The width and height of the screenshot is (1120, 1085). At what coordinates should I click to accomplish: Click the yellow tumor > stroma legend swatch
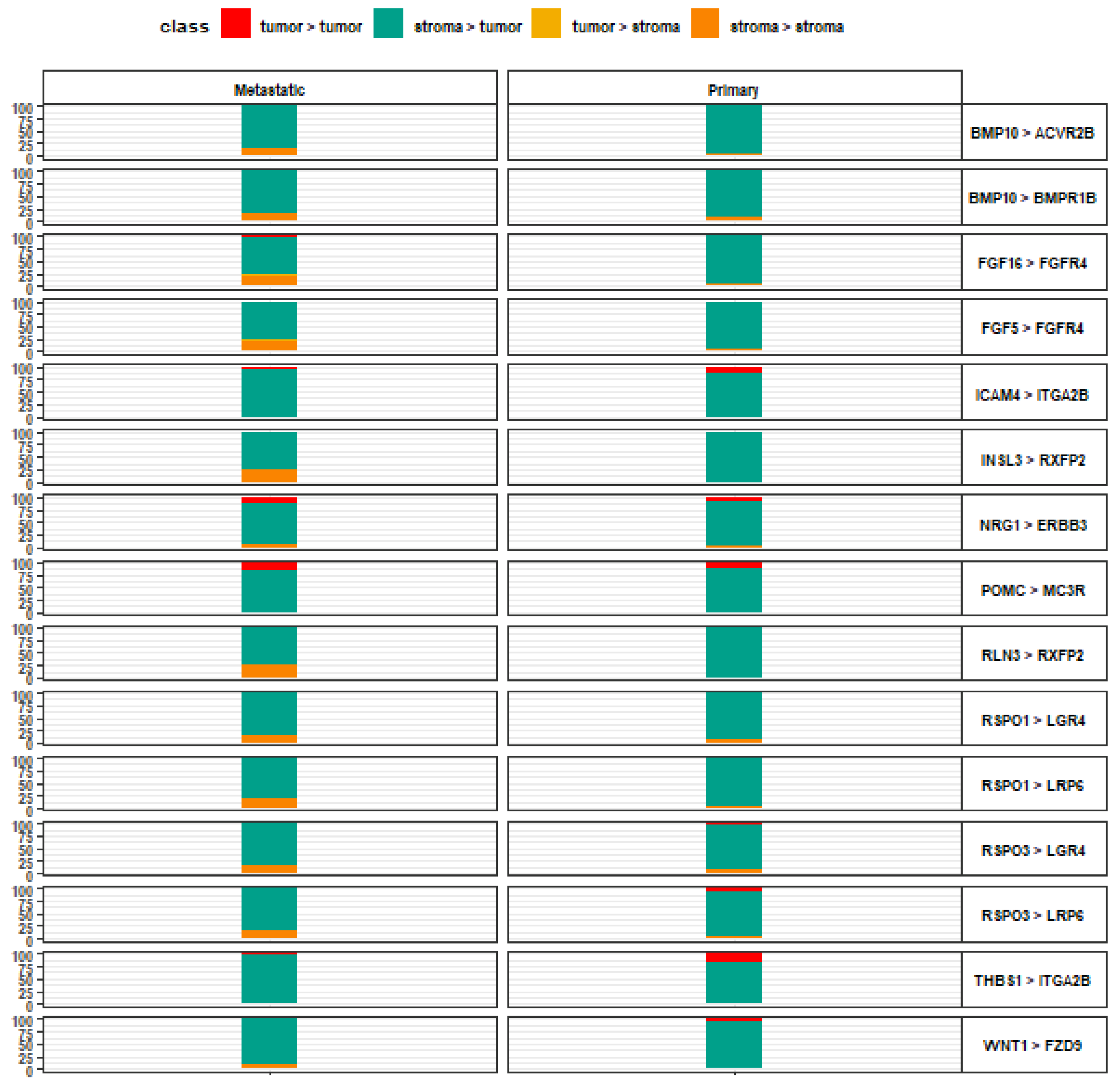click(546, 23)
